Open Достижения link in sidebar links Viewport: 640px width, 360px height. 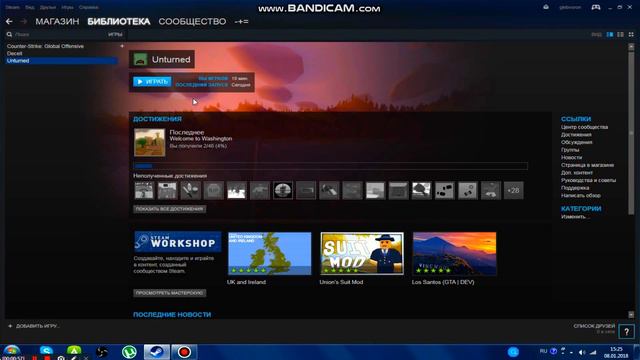click(576, 135)
